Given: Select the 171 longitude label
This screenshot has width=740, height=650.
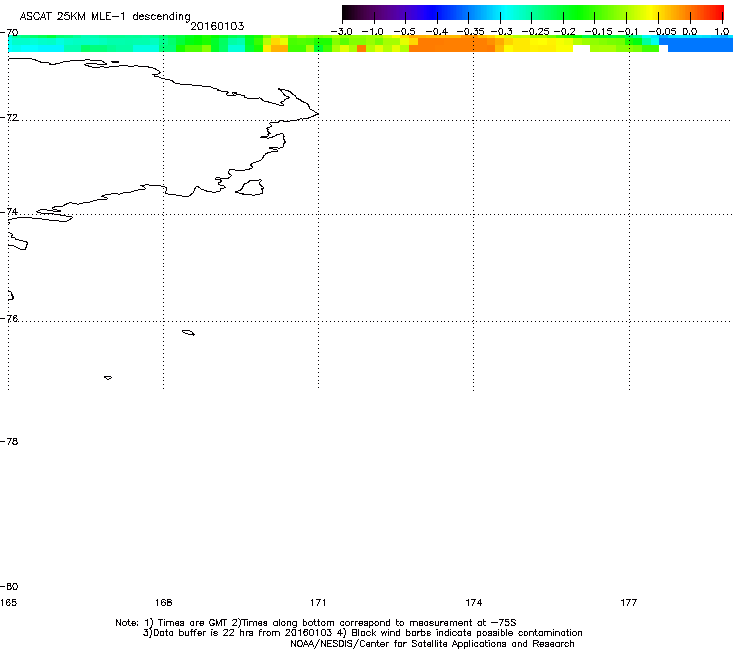Looking at the screenshot, I should [318, 602].
